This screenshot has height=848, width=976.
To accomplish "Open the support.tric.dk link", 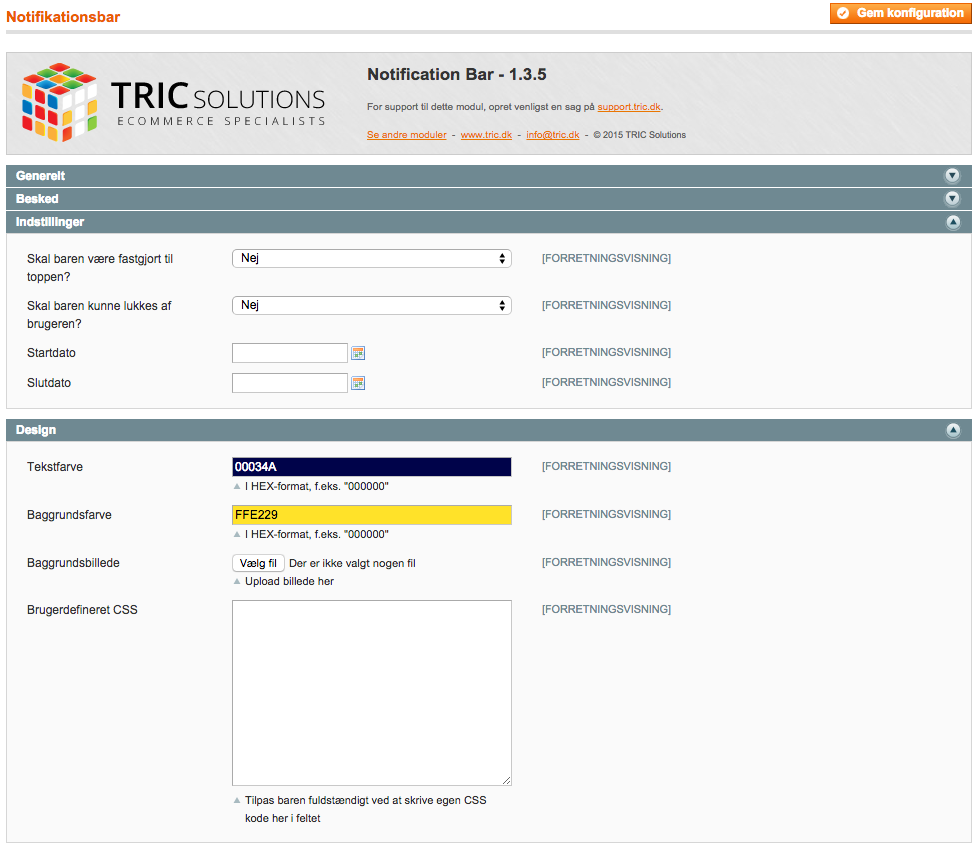I will pos(629,107).
